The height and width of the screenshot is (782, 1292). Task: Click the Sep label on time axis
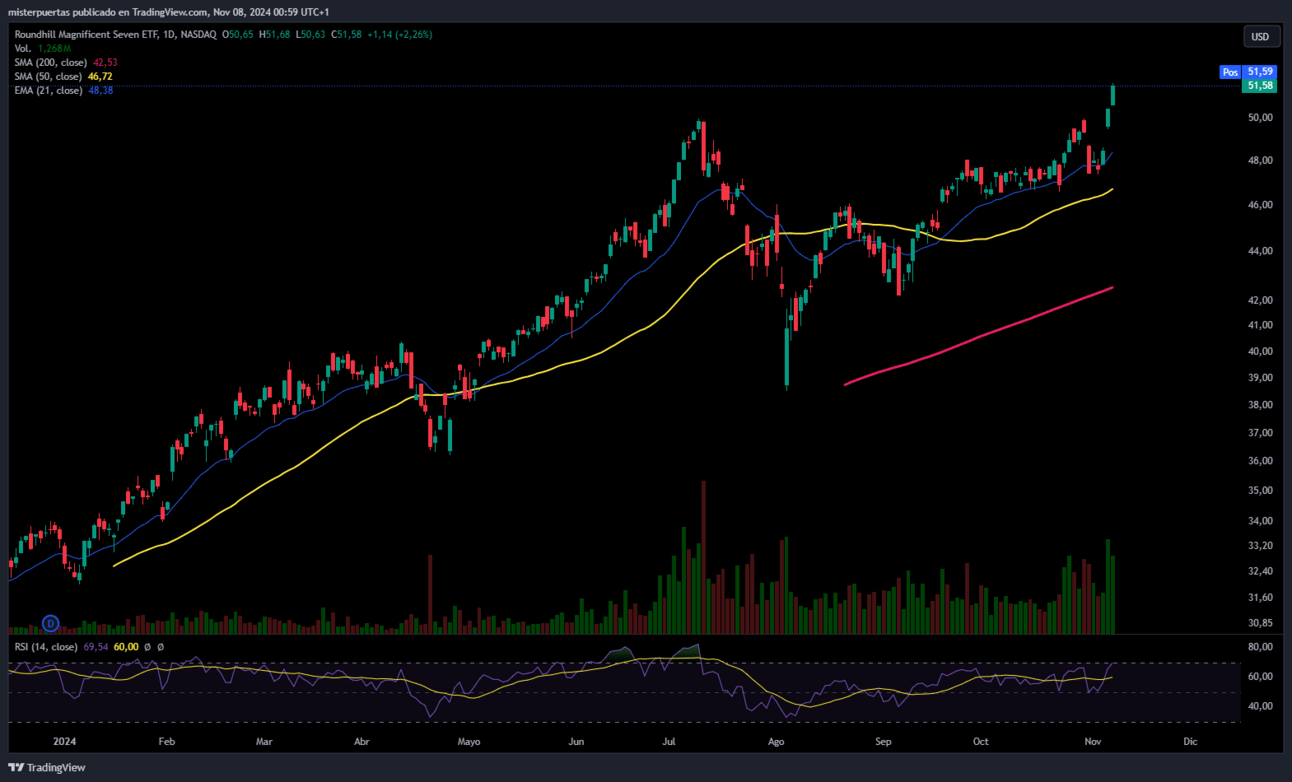(883, 742)
